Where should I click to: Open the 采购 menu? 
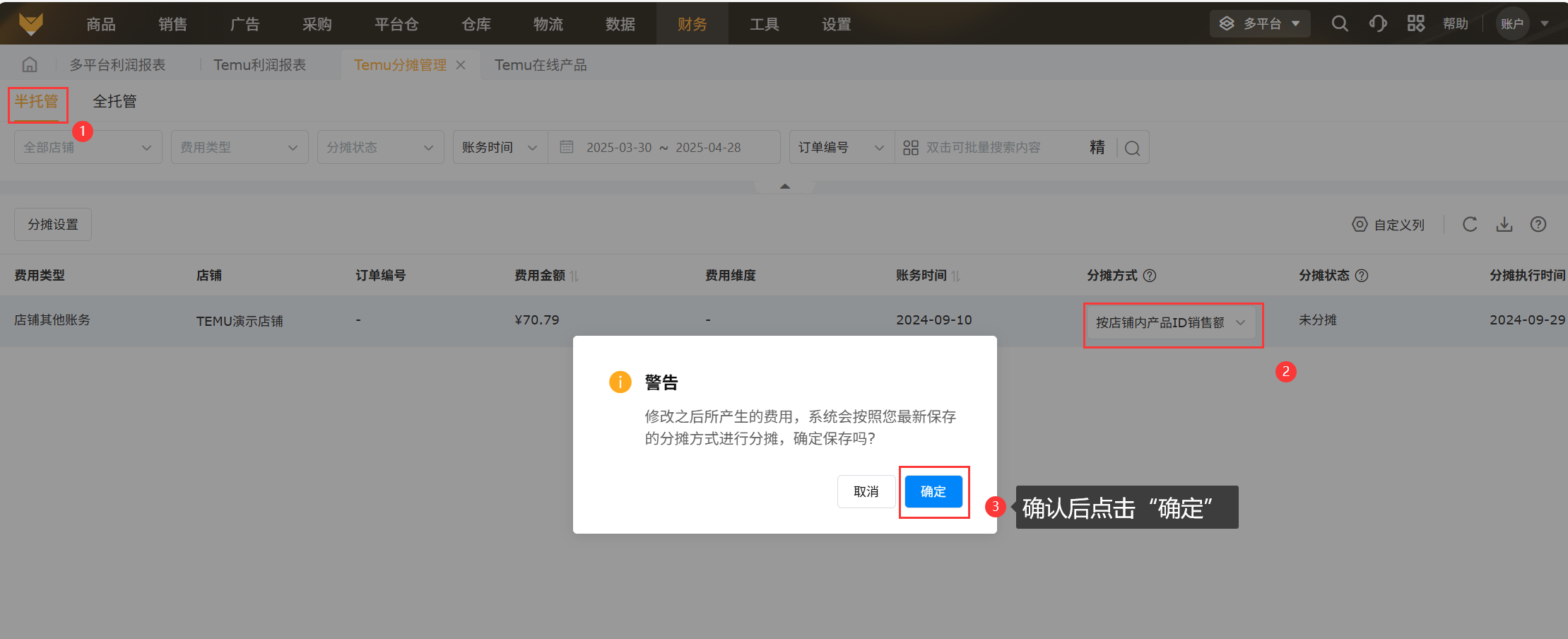pyautogui.click(x=317, y=24)
